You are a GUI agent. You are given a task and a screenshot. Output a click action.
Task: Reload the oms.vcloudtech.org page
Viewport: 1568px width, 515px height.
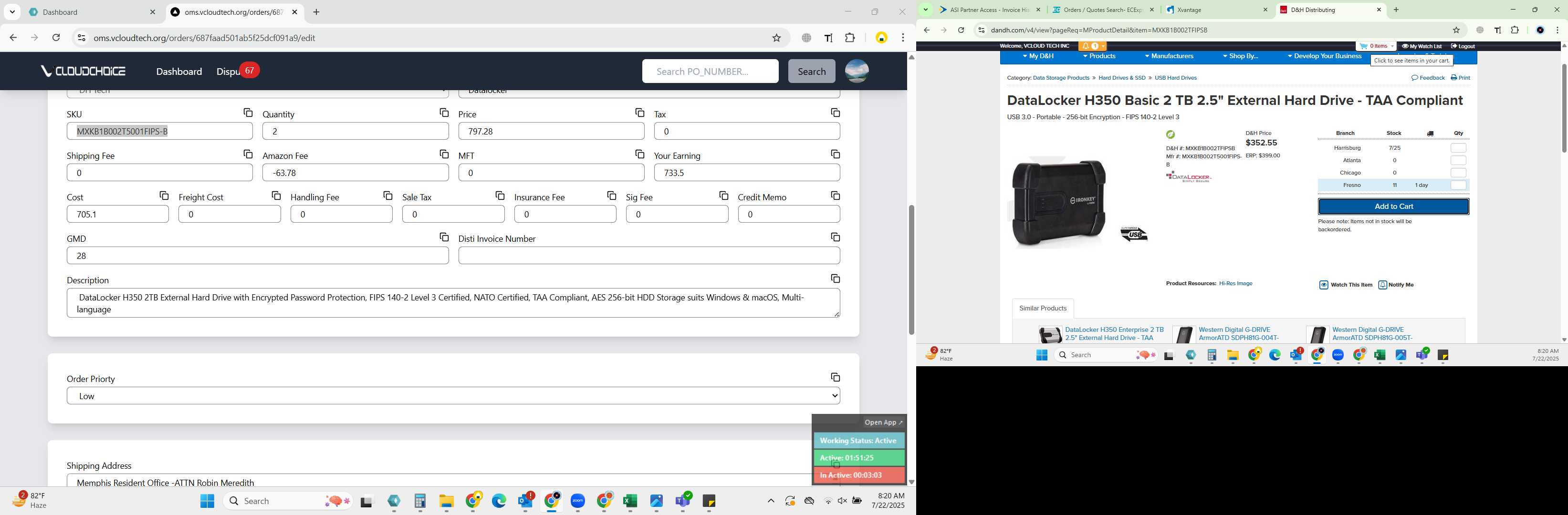pos(56,38)
